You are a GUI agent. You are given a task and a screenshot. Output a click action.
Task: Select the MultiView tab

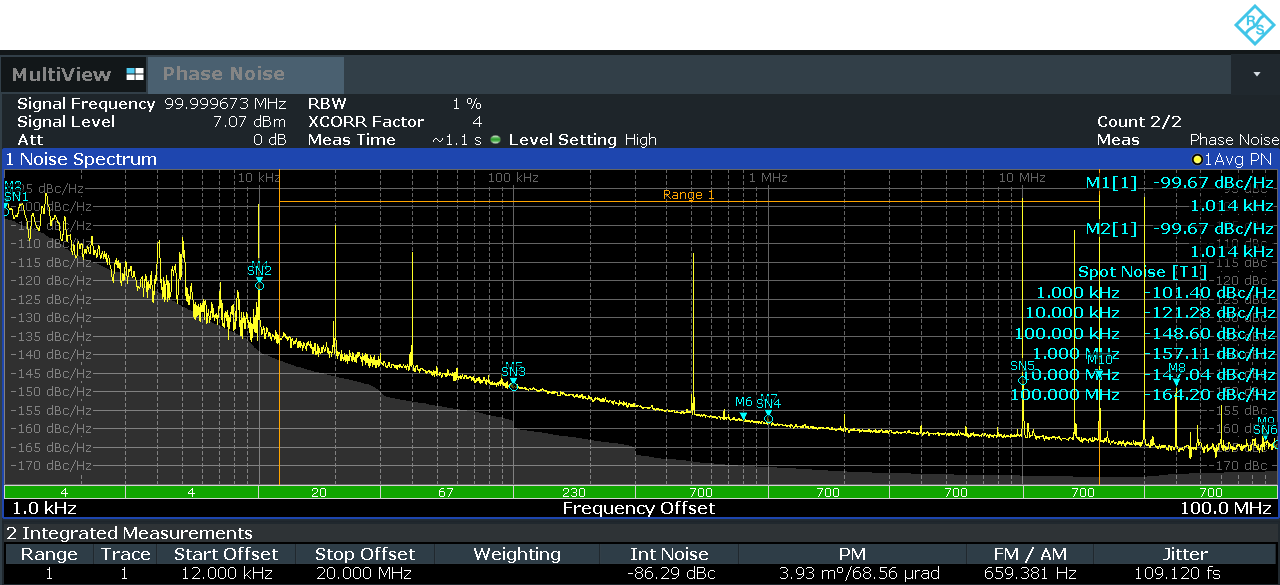pyautogui.click(x=62, y=73)
